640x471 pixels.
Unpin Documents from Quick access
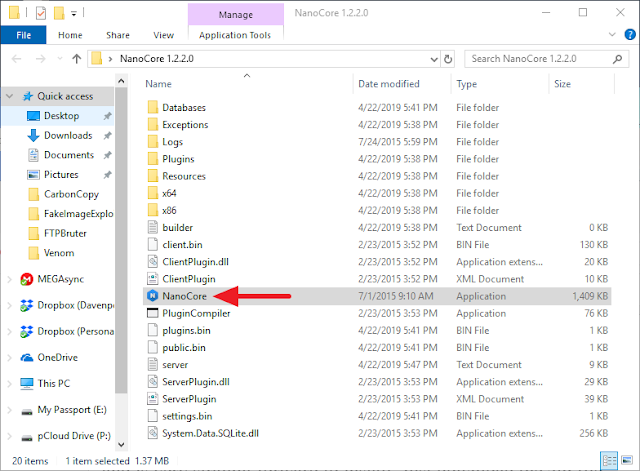pyautogui.click(x=107, y=155)
